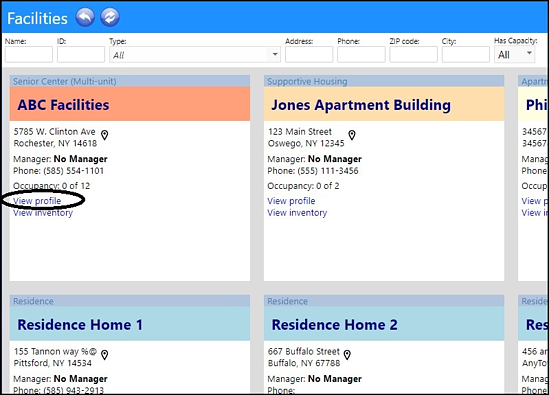Viewport: 549px width, 395px height.
Task: Click phone number (585) 554-1101
Action: [x=74, y=171]
